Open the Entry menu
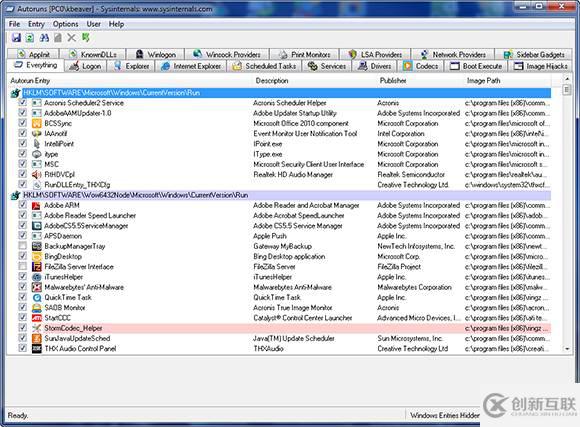Screen dimensions: 580x427 [36, 24]
